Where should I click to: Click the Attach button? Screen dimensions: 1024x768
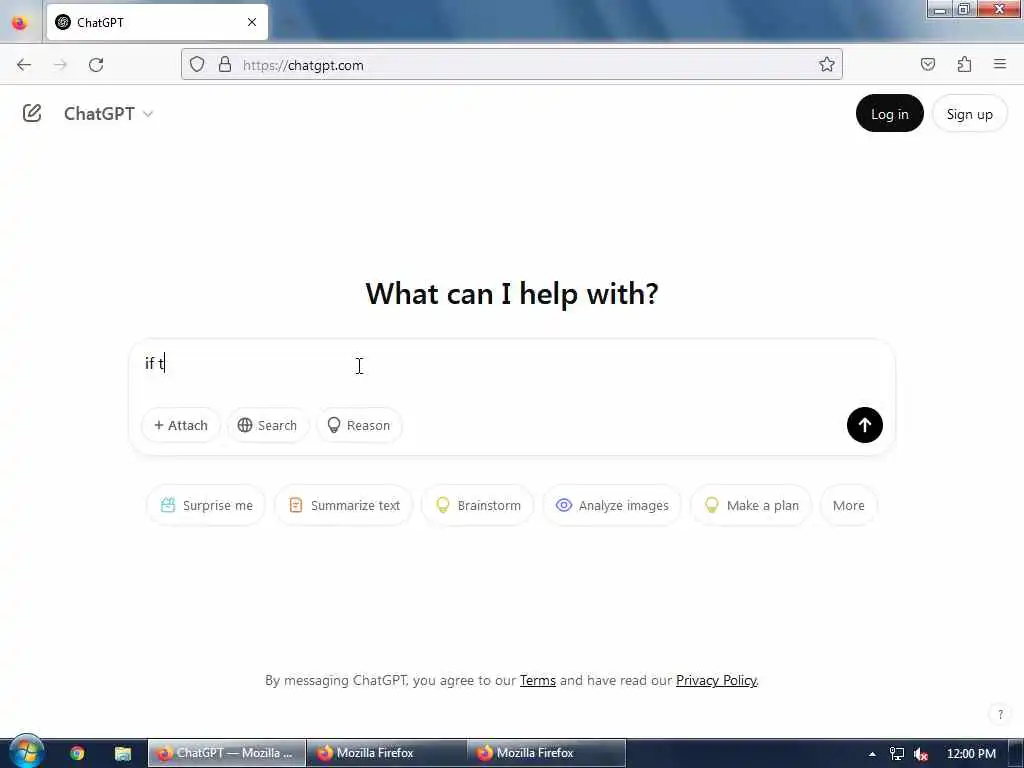point(181,425)
